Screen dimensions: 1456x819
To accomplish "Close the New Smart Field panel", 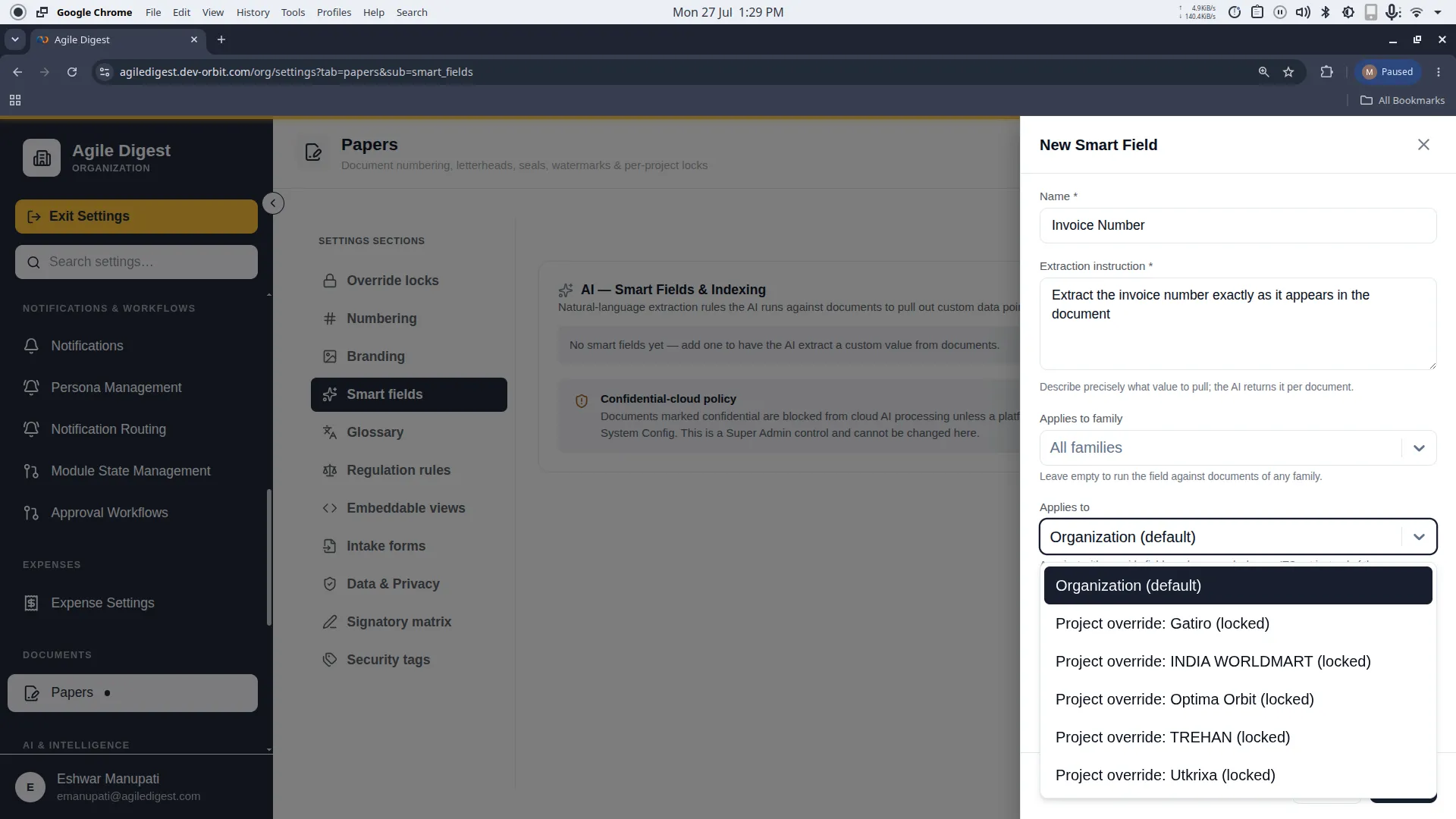I will click(1423, 145).
